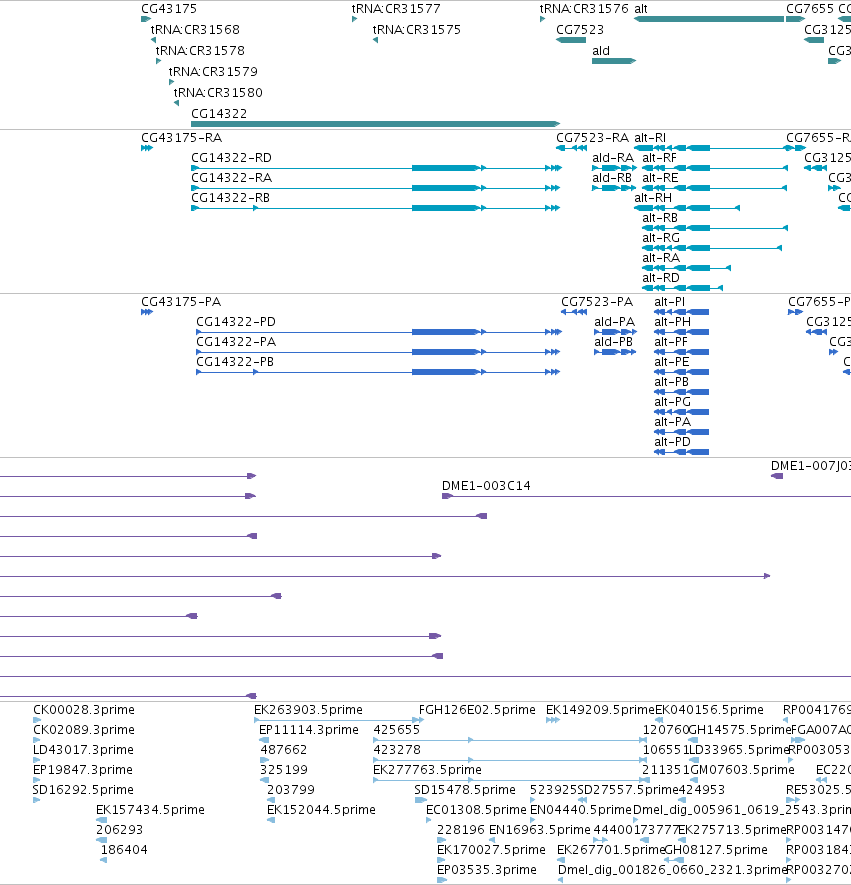Select the alt-PH label
Image resolution: width=851 pixels, height=885 pixels.
(672, 322)
